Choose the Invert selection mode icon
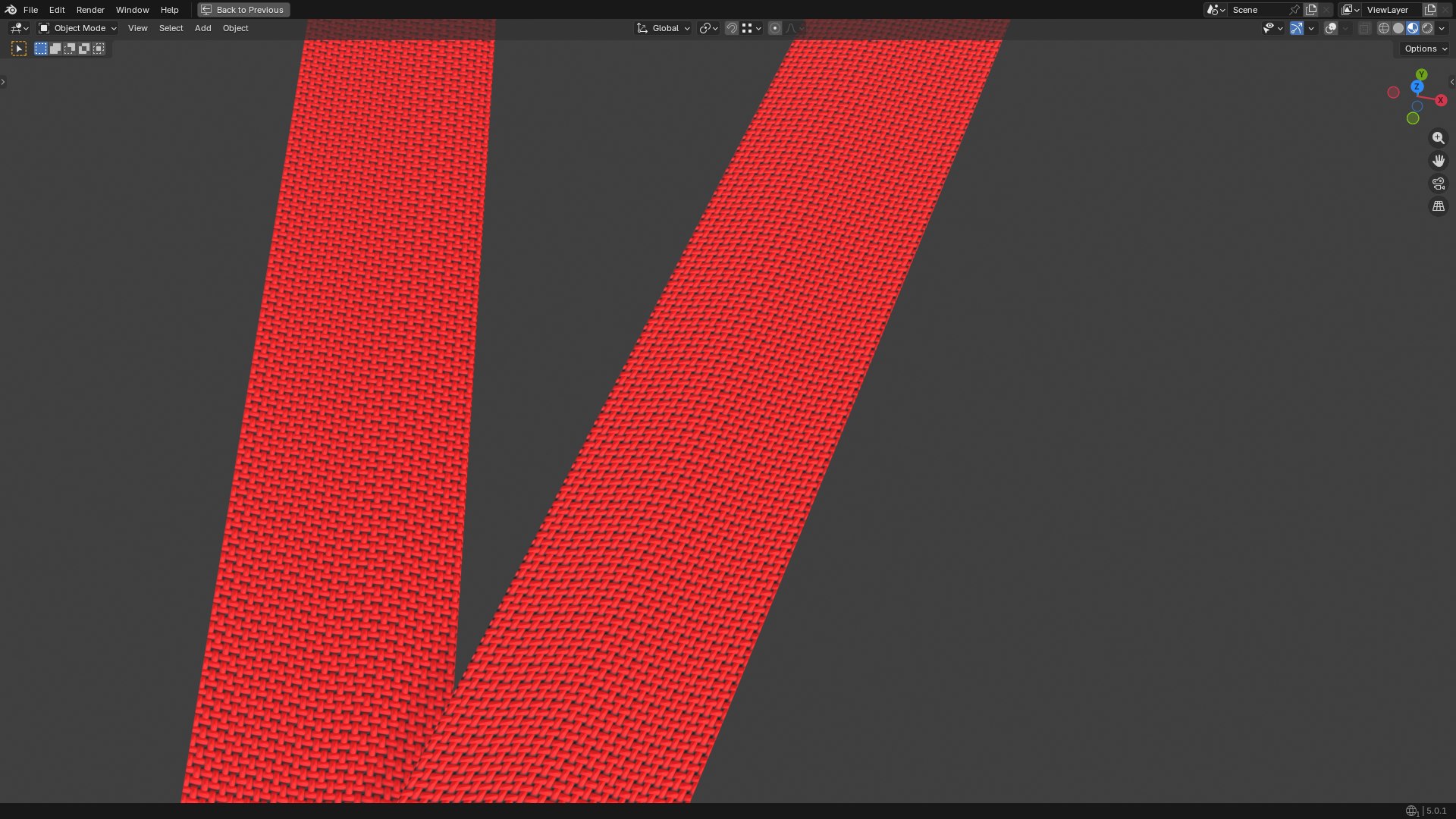This screenshot has width=1456, height=819. coord(84,49)
